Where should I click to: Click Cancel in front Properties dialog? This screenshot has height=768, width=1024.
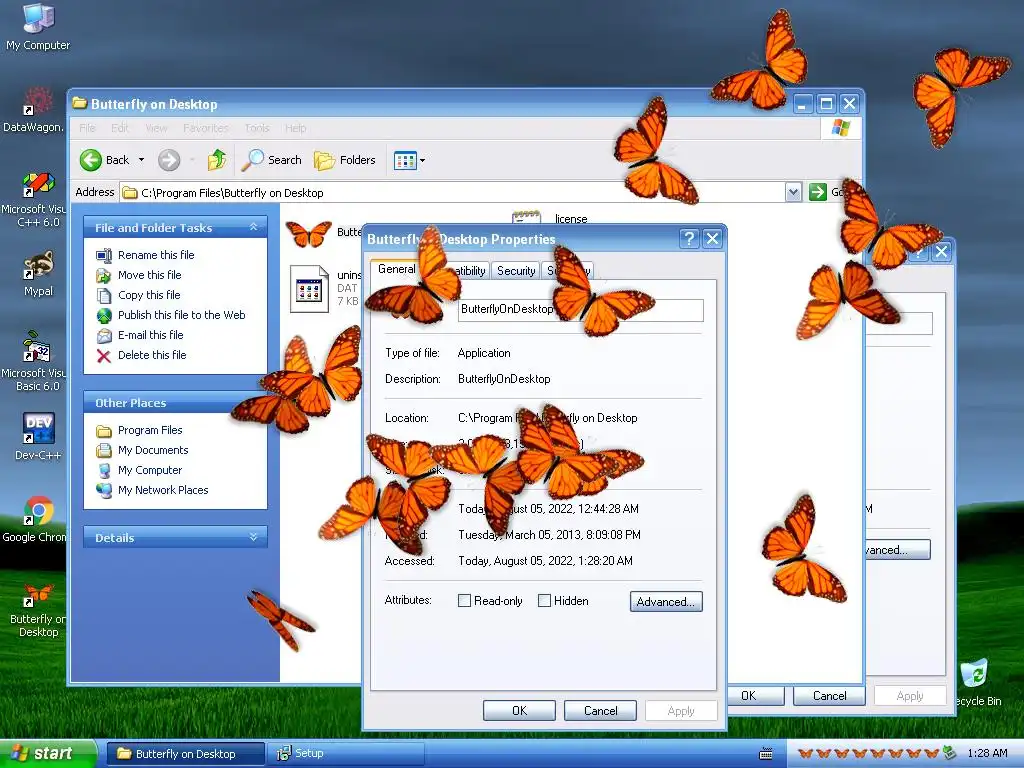(600, 711)
